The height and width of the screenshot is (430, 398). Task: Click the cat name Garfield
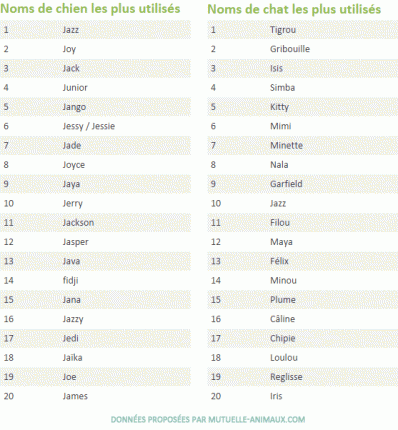pos(286,184)
